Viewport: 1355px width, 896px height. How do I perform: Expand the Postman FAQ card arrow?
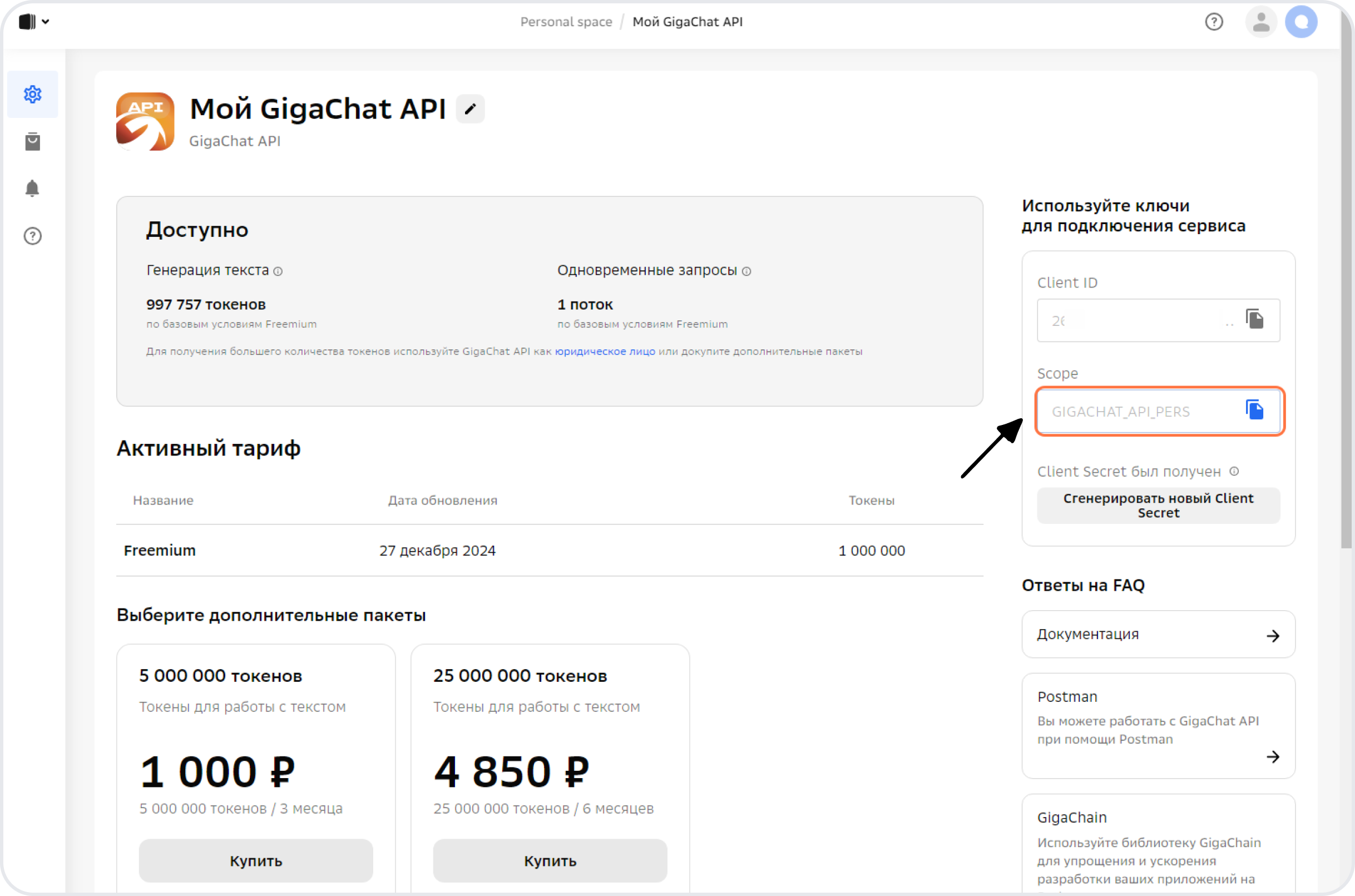pos(1273,756)
